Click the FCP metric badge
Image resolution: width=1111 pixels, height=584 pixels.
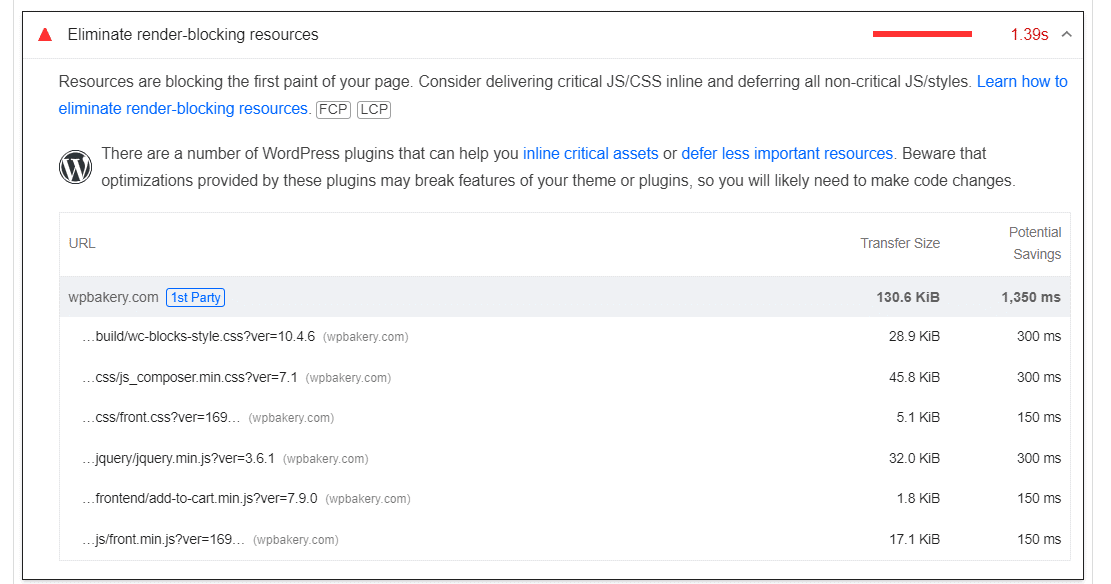(333, 110)
